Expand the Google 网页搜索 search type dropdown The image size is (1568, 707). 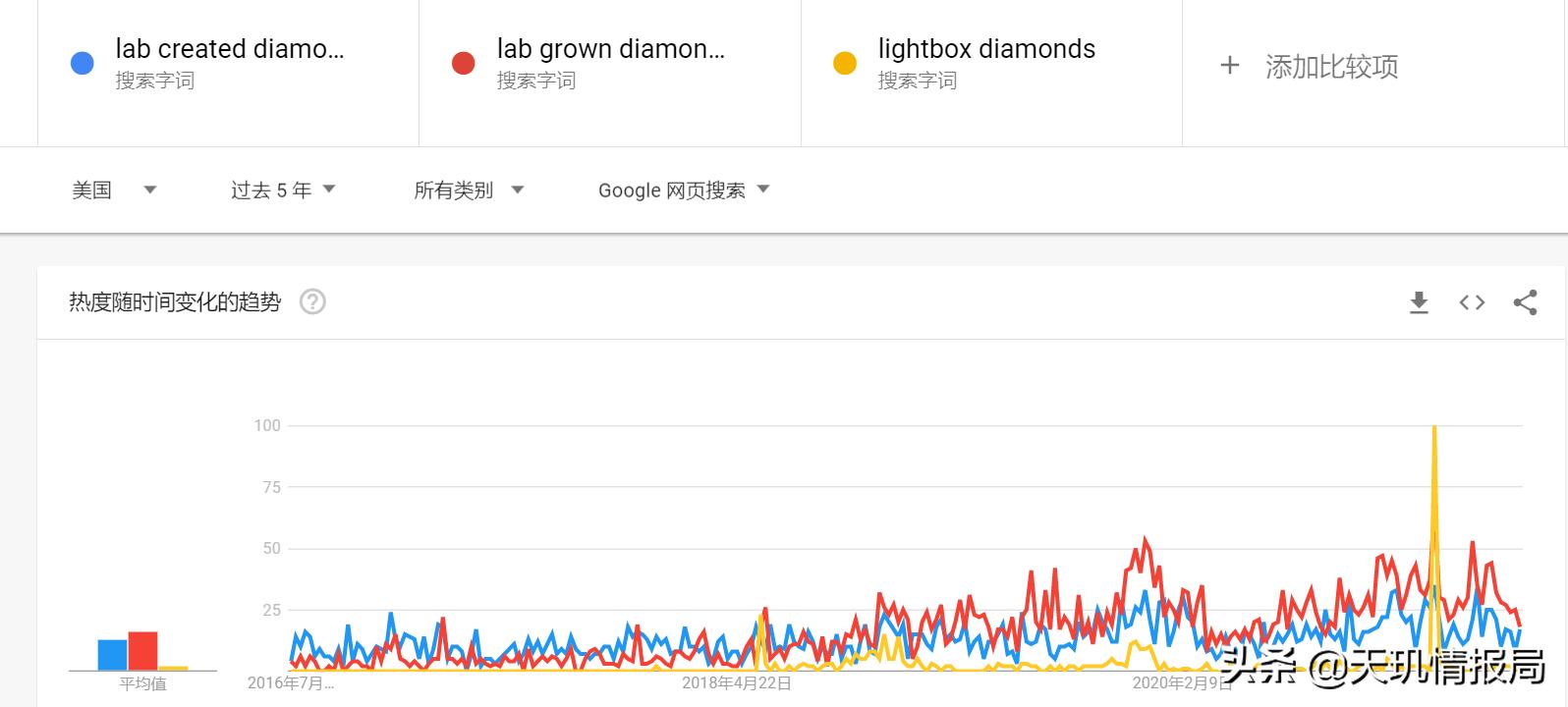pyautogui.click(x=683, y=190)
